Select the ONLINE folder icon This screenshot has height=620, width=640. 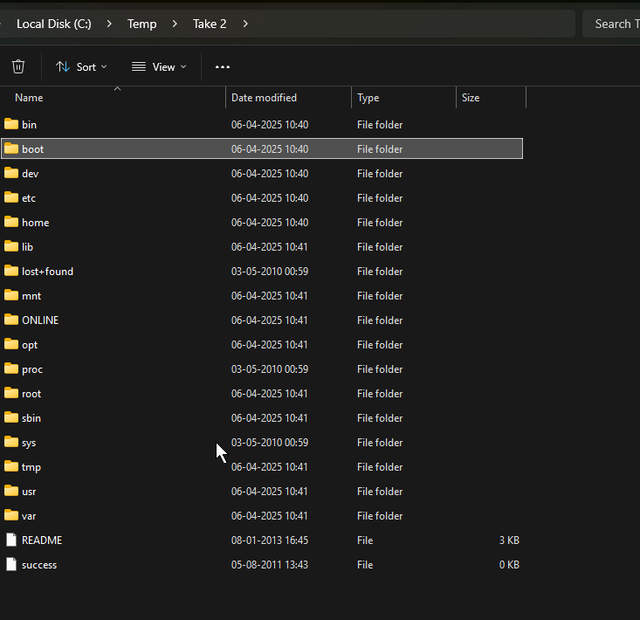(x=11, y=320)
